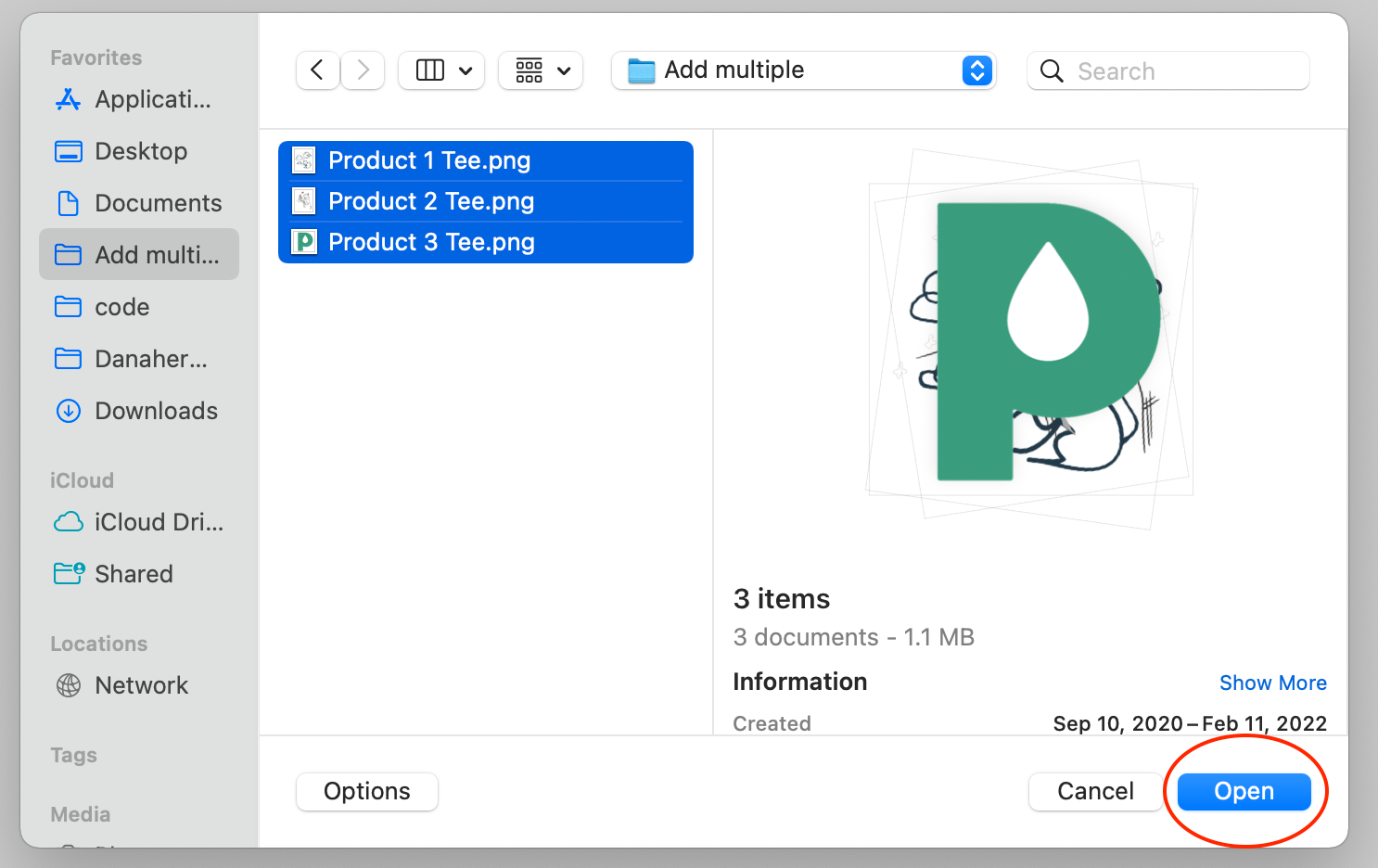Open the Add multiple folder path popup
Viewport: 1378px width, 868px height.
803,70
